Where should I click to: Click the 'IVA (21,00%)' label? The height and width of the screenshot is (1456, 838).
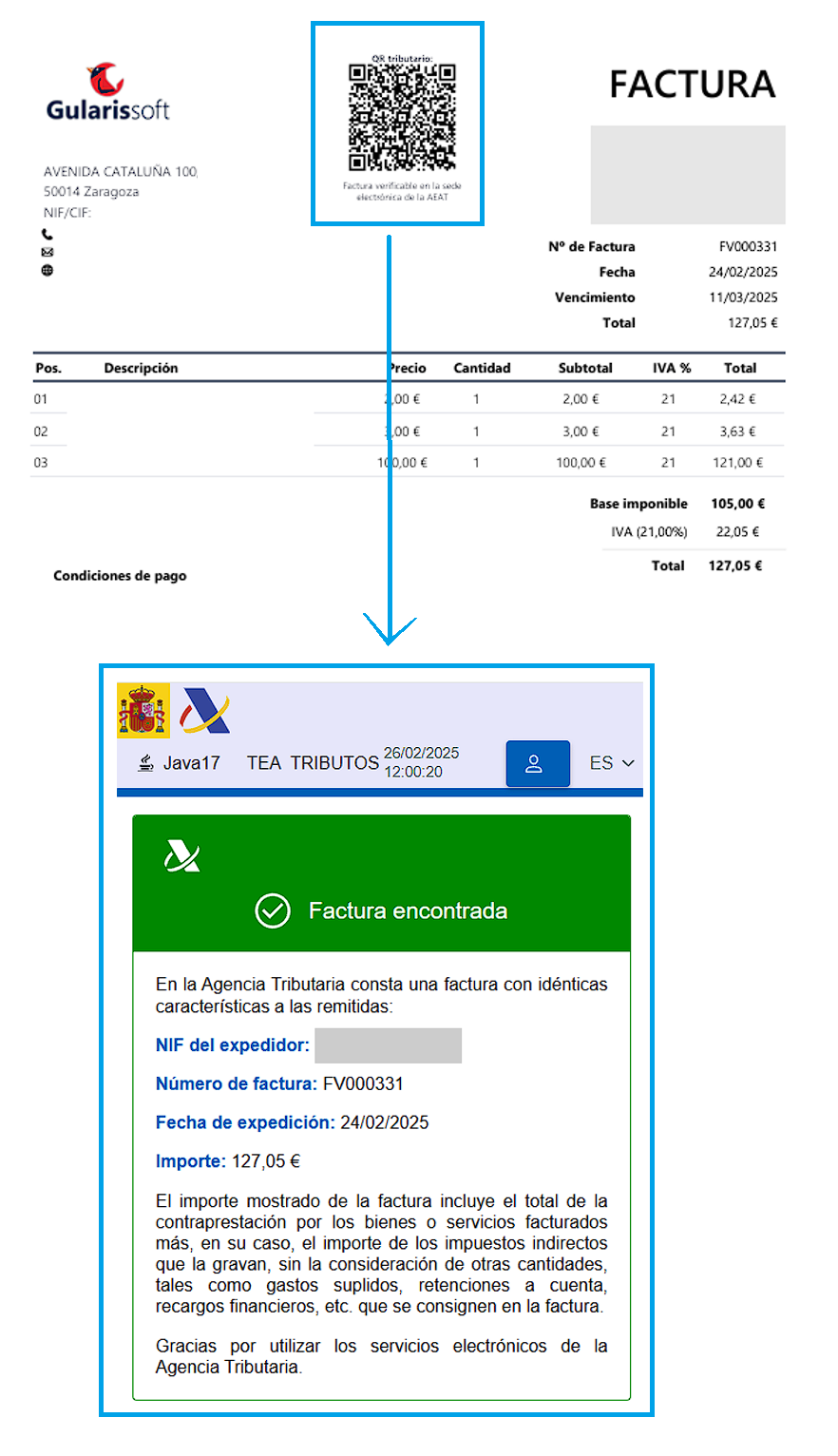pyautogui.click(x=649, y=532)
